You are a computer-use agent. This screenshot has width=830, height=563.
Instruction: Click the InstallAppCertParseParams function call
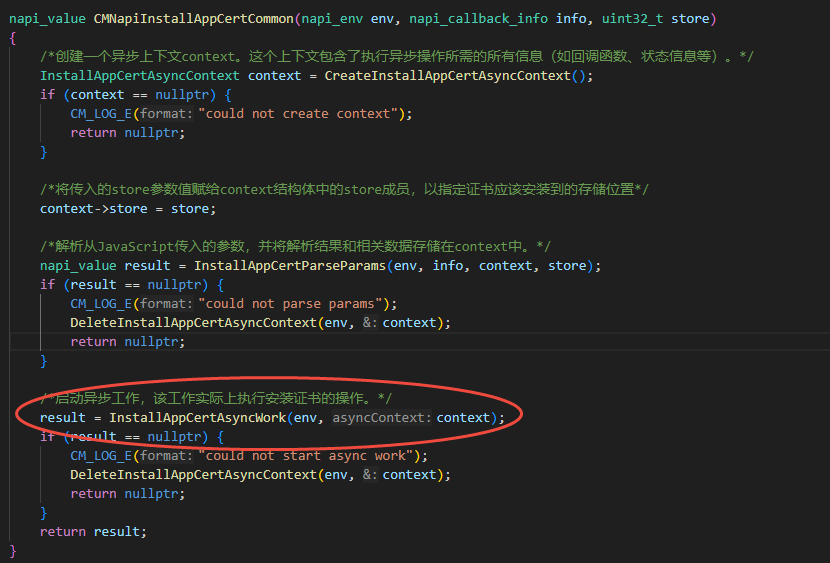(290, 266)
